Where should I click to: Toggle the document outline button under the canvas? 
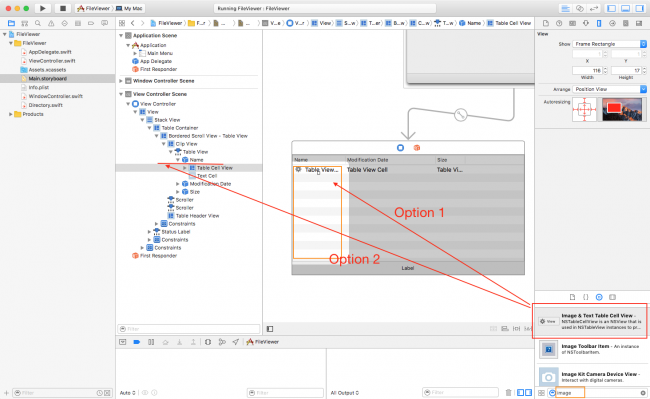tap(270, 329)
